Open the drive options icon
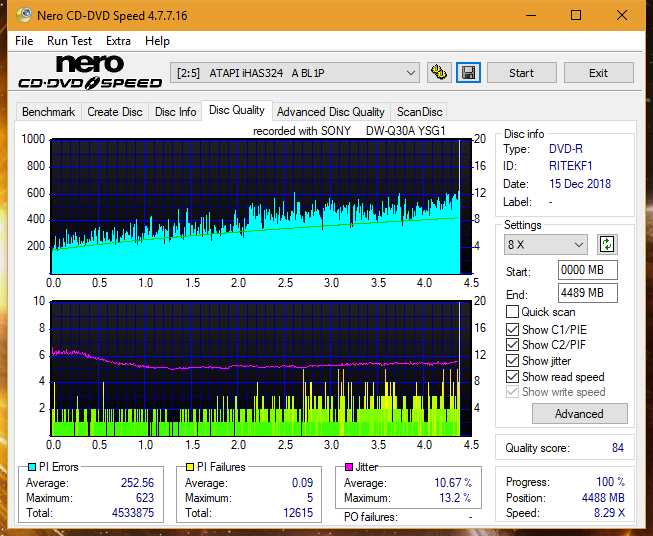This screenshot has height=536, width=653. [439, 73]
